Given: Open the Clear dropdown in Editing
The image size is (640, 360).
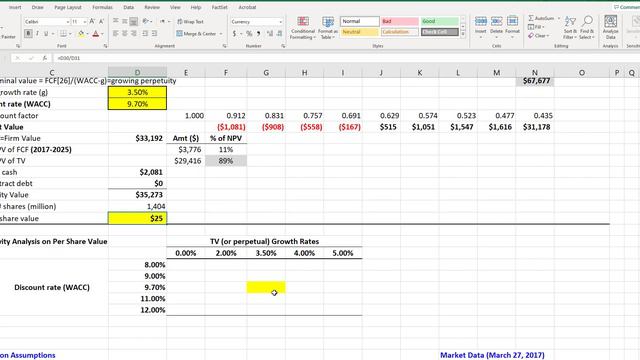Looking at the screenshot, I should pos(539,36).
